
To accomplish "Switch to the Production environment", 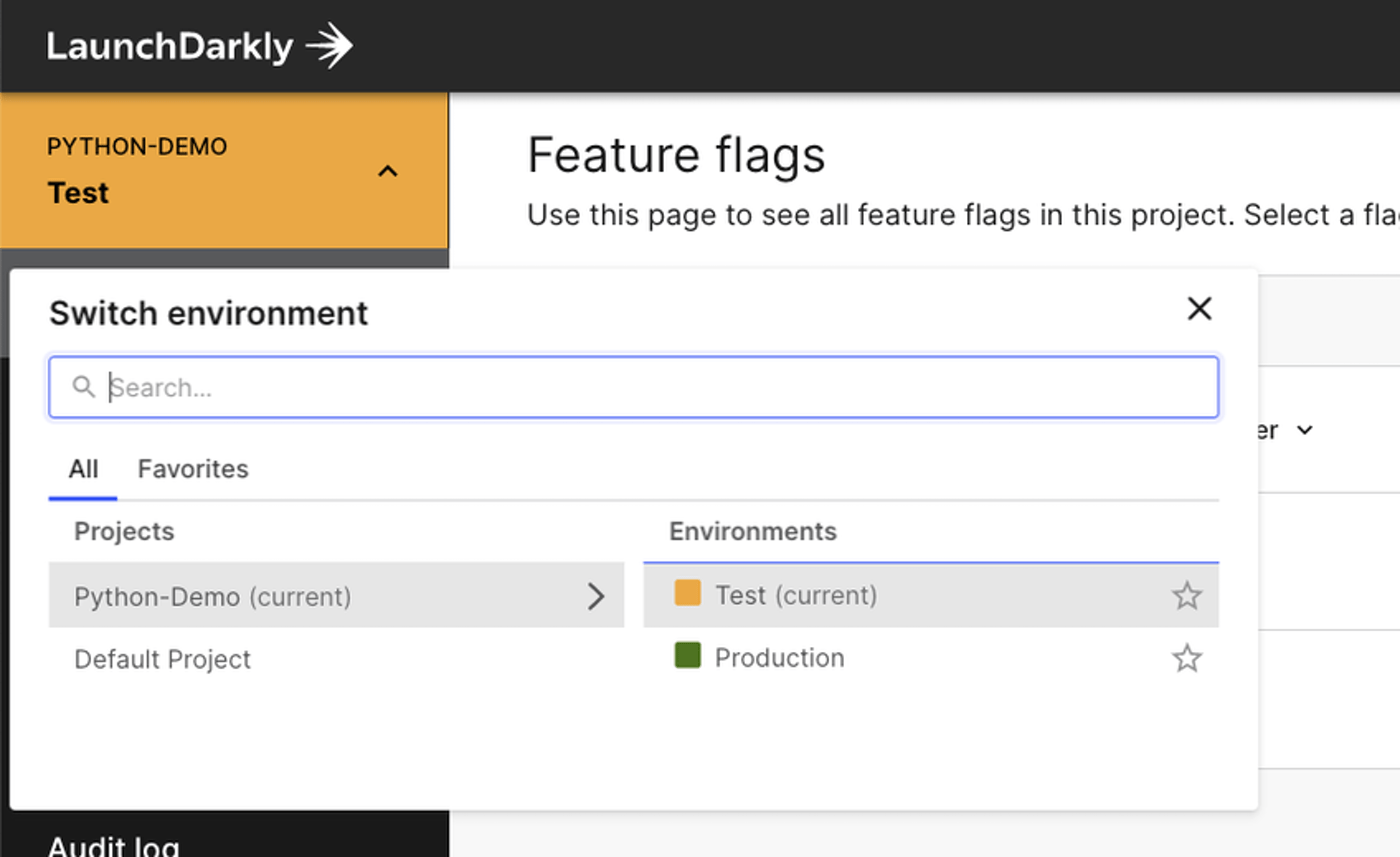I will 931,658.
